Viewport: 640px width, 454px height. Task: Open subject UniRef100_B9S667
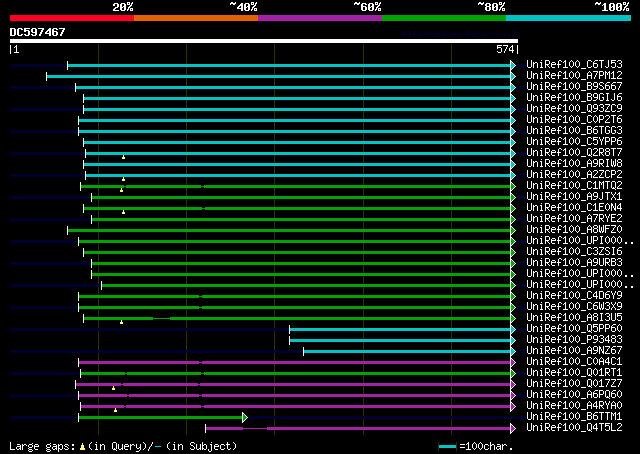pos(574,87)
